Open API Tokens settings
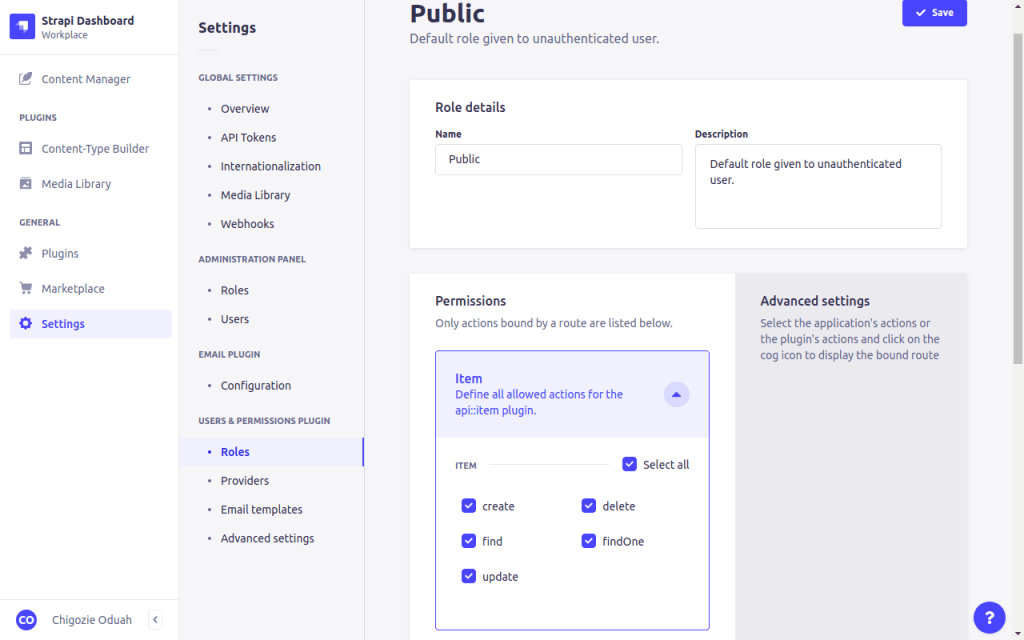 [x=248, y=138]
